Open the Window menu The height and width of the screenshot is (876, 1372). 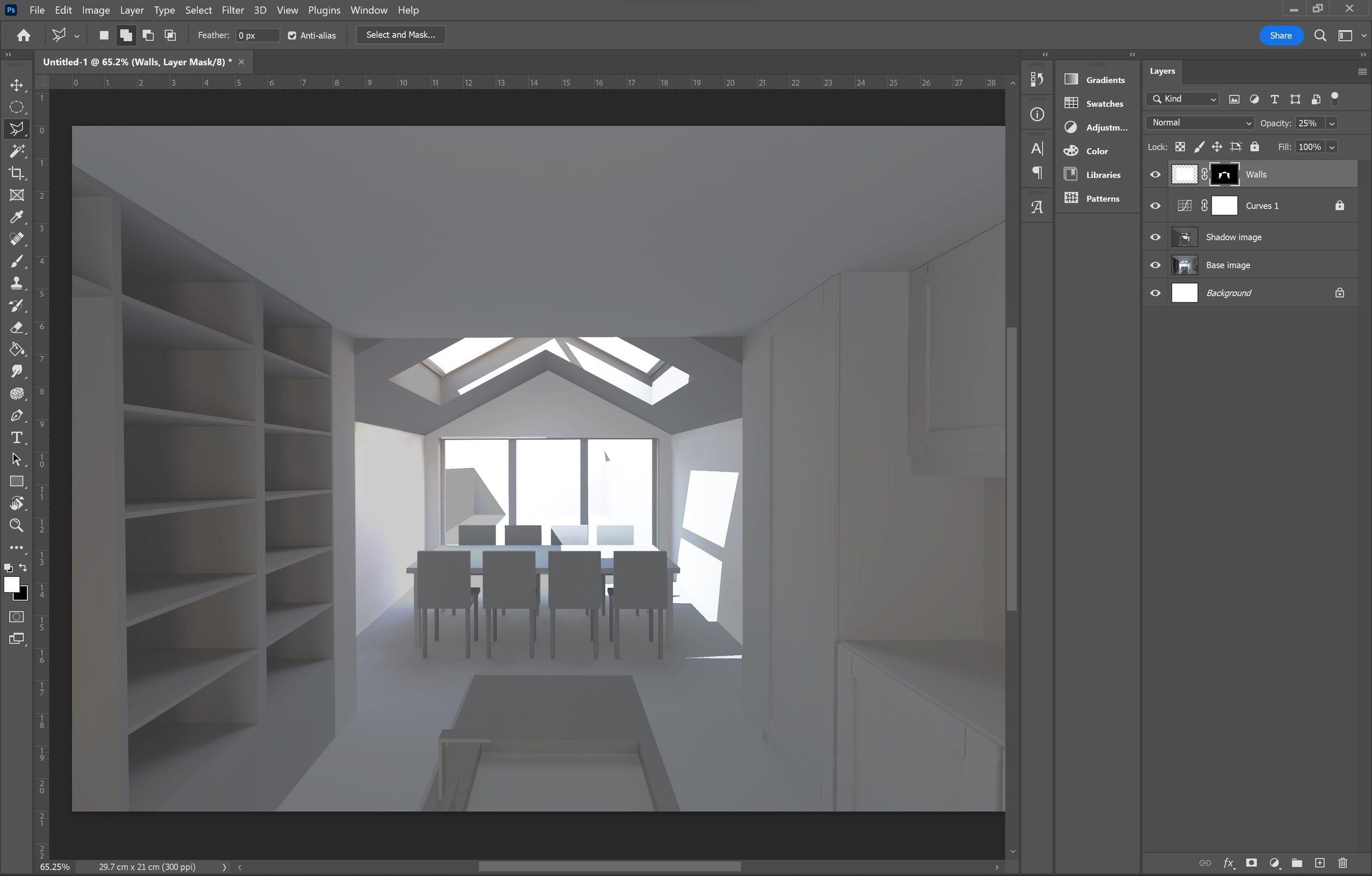pyautogui.click(x=369, y=10)
